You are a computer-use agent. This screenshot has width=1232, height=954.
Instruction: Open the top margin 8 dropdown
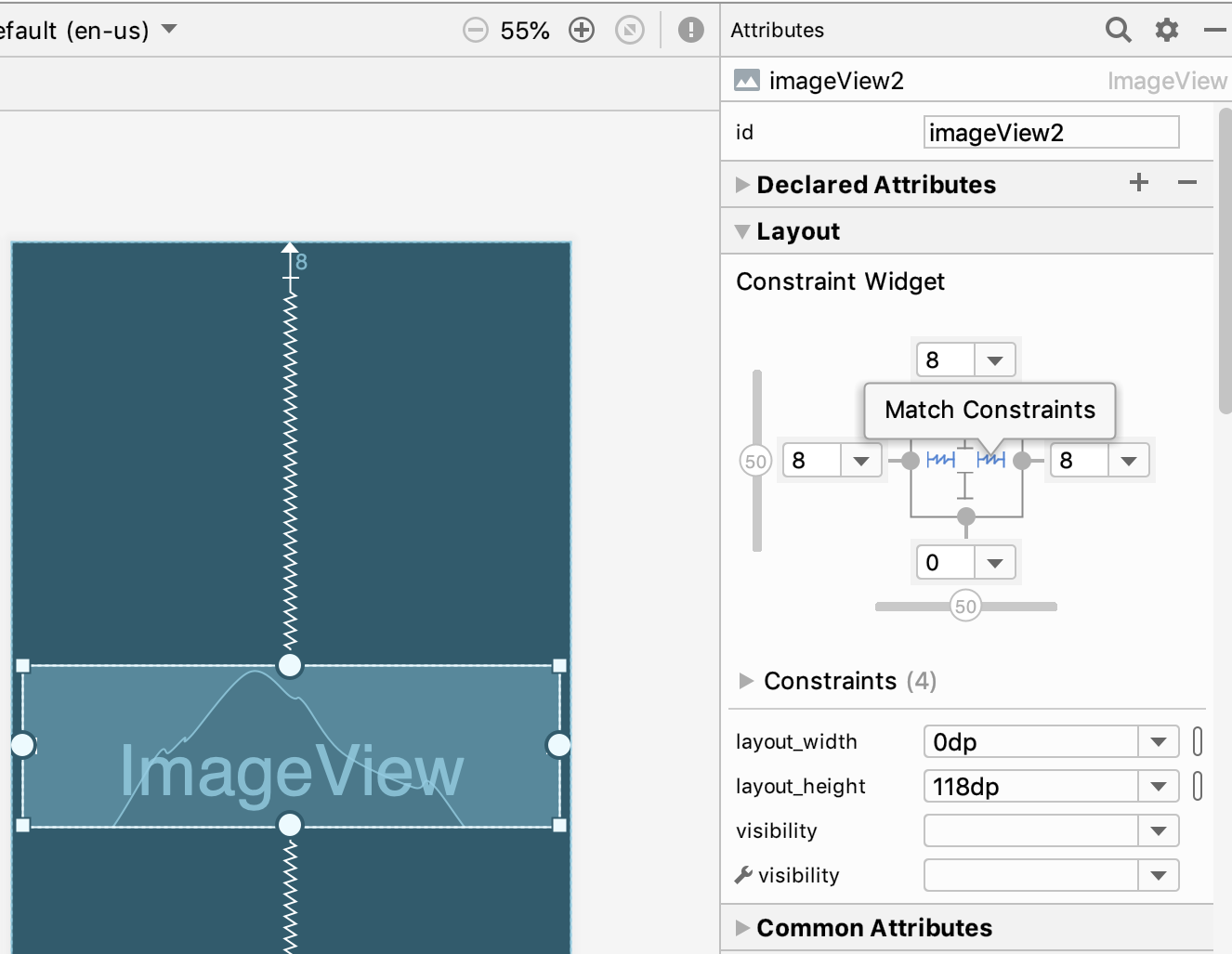[995, 360]
